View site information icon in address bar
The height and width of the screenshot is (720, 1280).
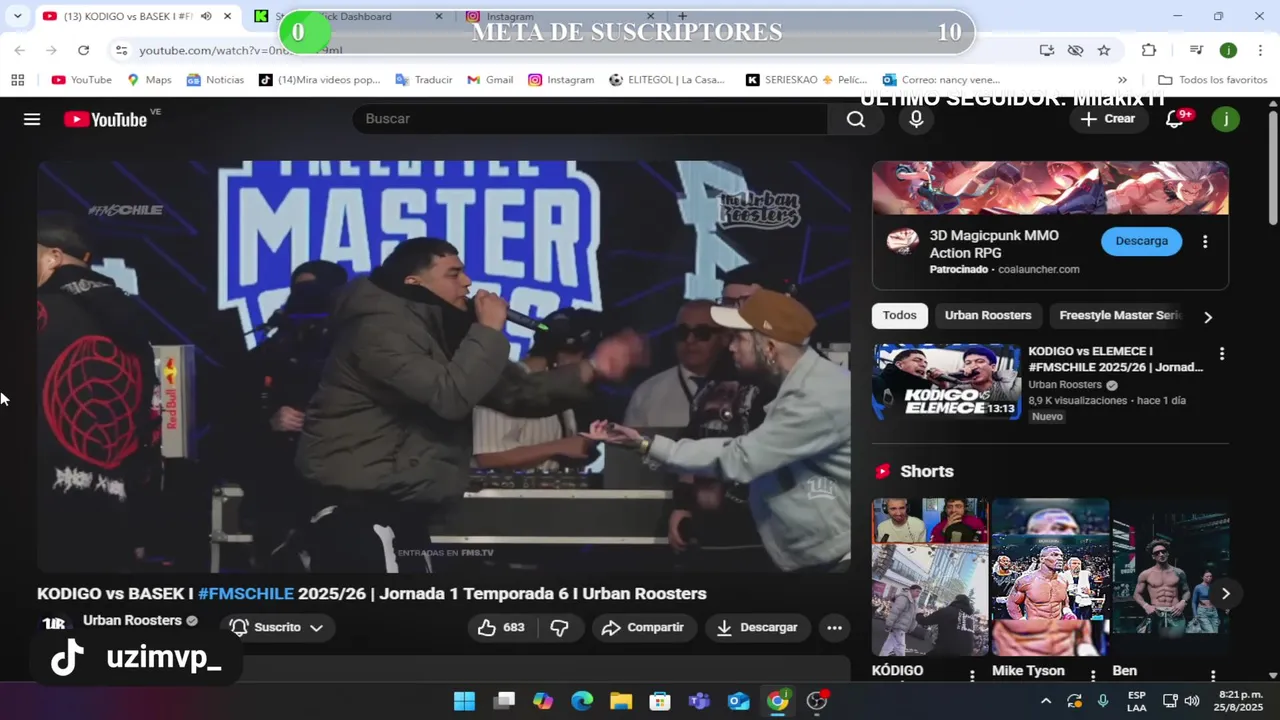tap(121, 50)
